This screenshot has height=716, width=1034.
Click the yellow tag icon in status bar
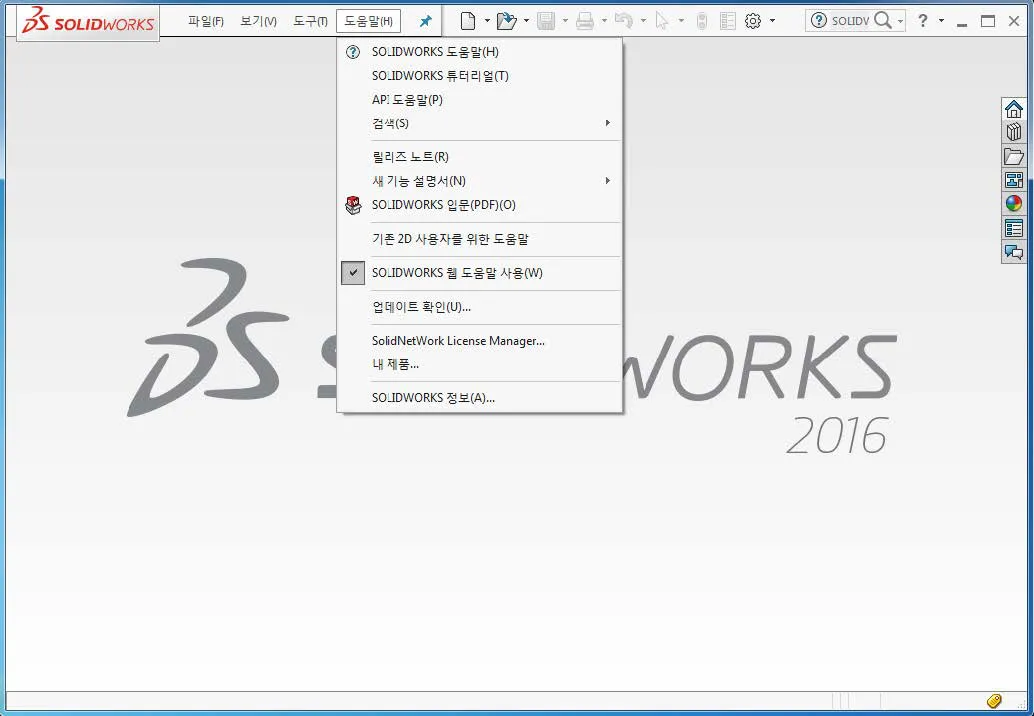pyautogui.click(x=994, y=701)
